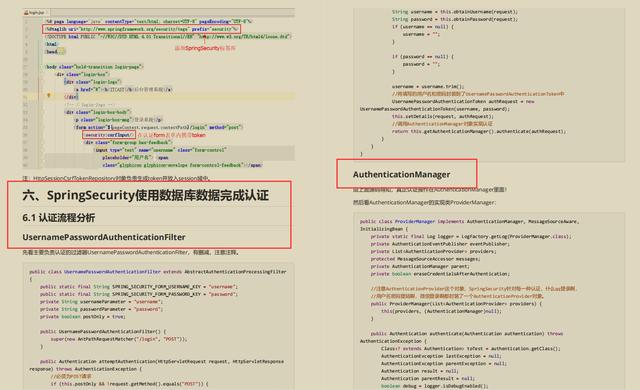Click the security:csrfInput tag in the code
This screenshot has height=390, width=640.
click(109, 135)
